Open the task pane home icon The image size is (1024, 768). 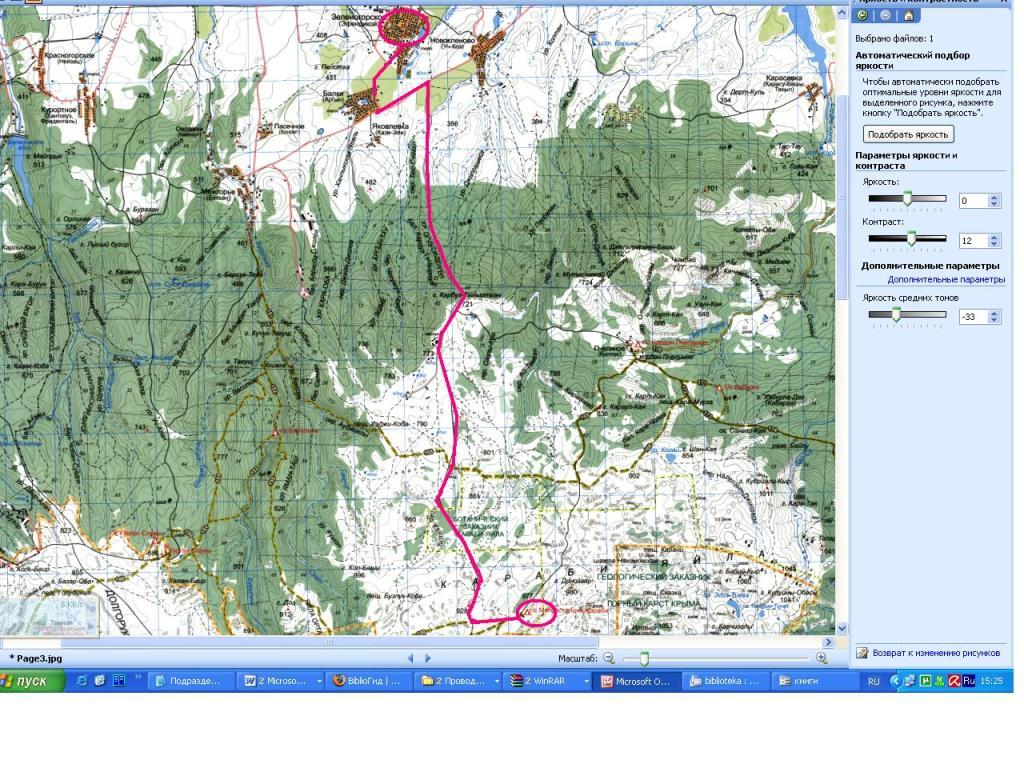(908, 15)
